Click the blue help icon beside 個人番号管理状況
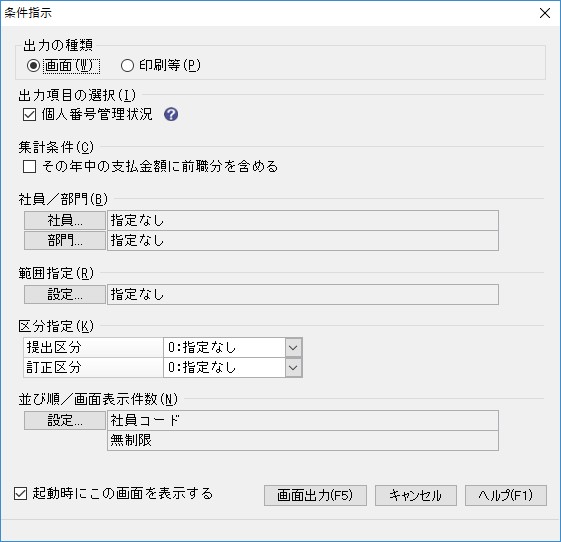 coord(171,114)
